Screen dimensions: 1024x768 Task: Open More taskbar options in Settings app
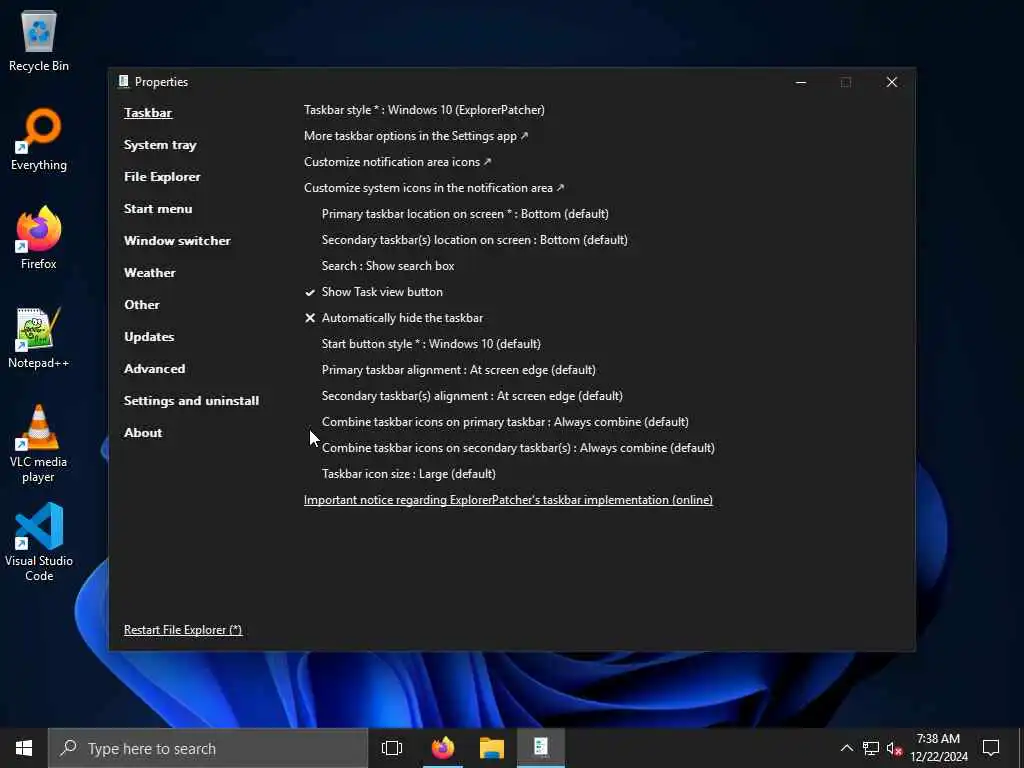coord(416,136)
